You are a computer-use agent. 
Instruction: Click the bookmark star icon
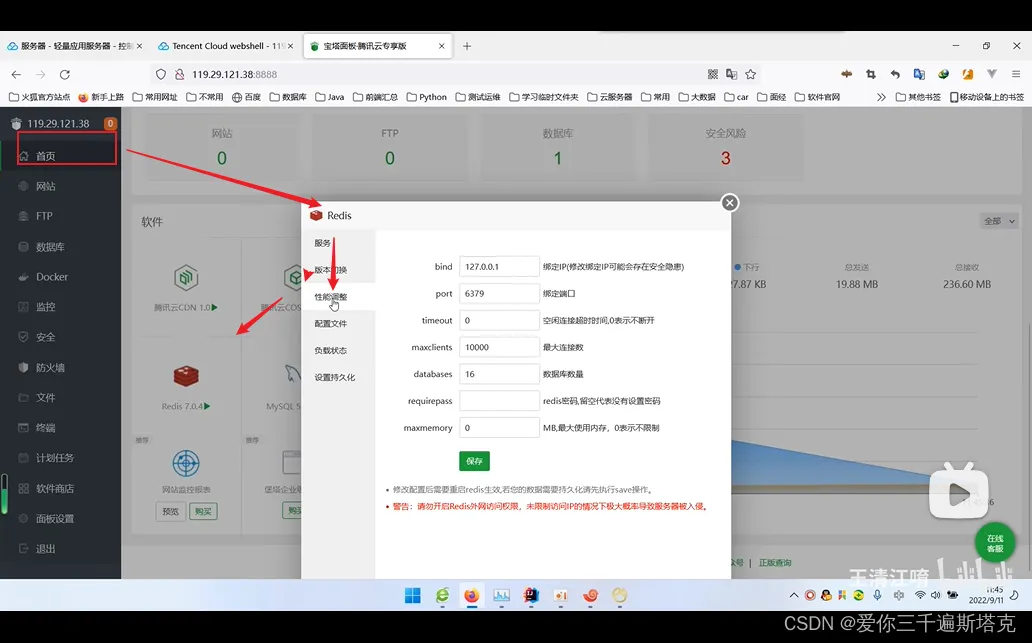[x=750, y=74]
